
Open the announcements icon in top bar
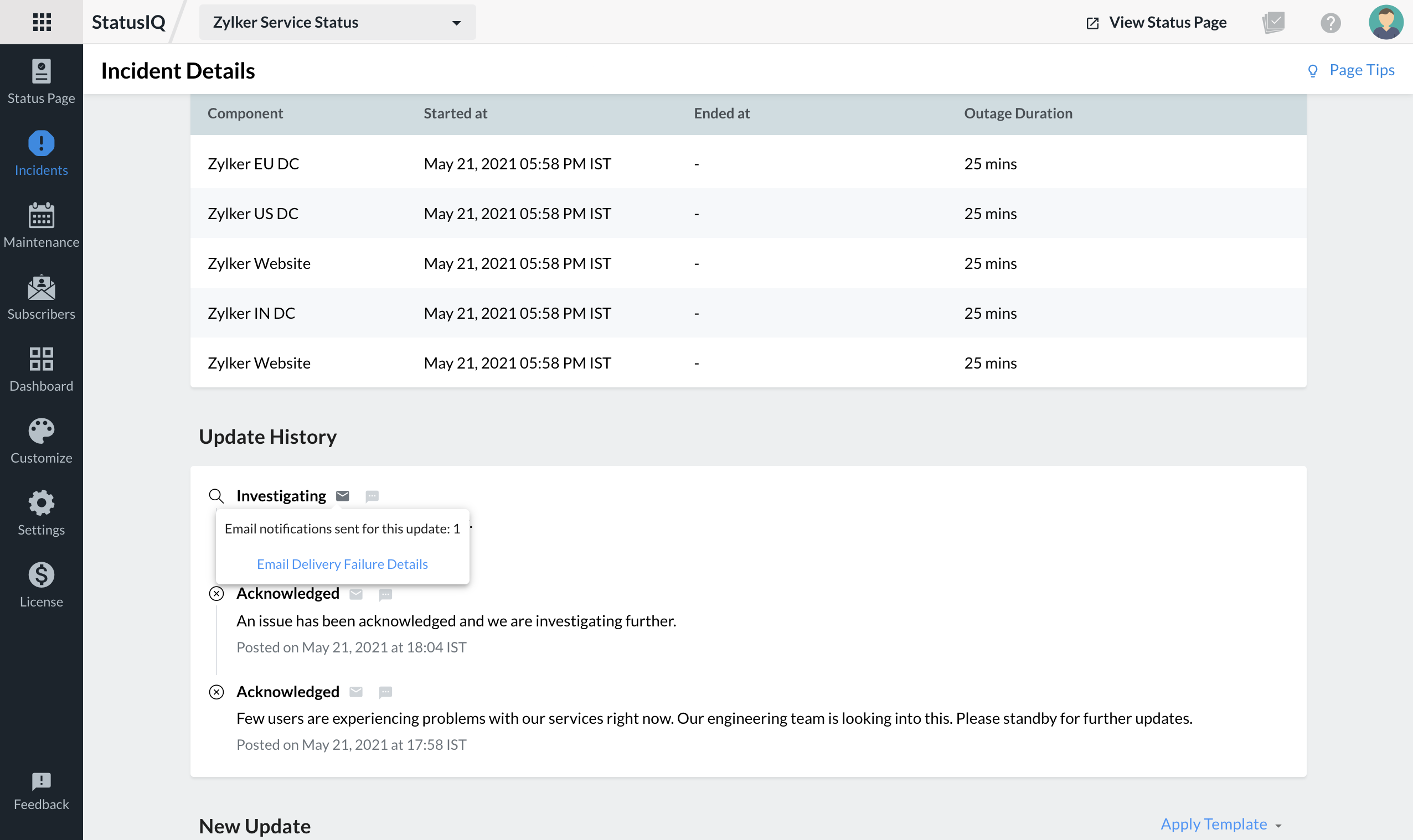1273,23
